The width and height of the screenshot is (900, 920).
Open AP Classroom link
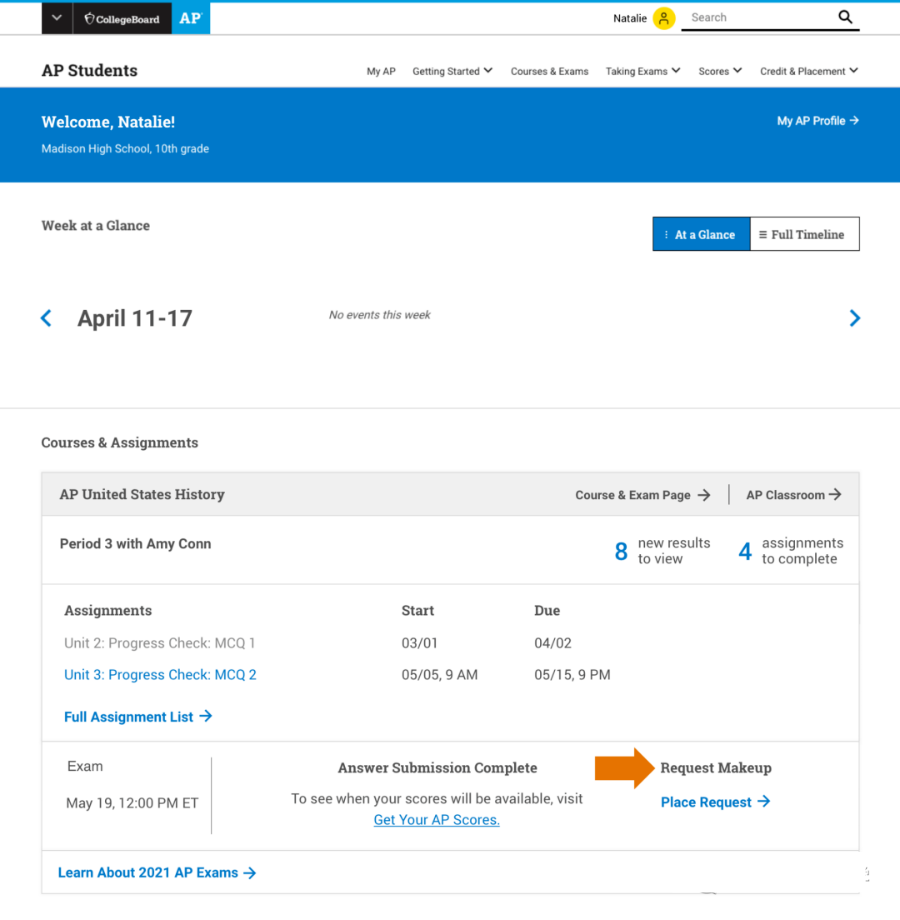point(793,495)
